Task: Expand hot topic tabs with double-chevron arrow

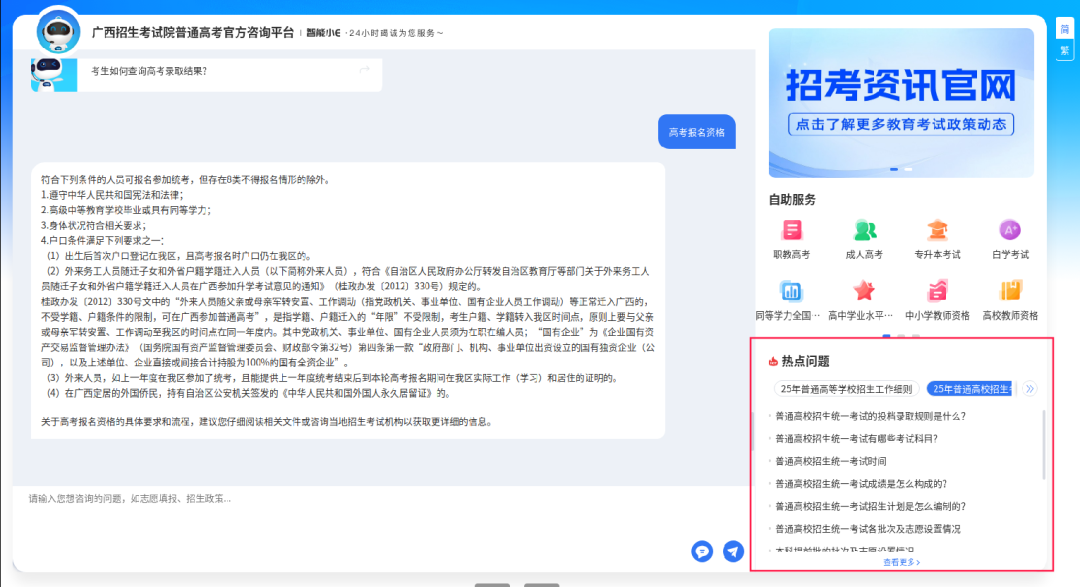Action: tap(1030, 389)
